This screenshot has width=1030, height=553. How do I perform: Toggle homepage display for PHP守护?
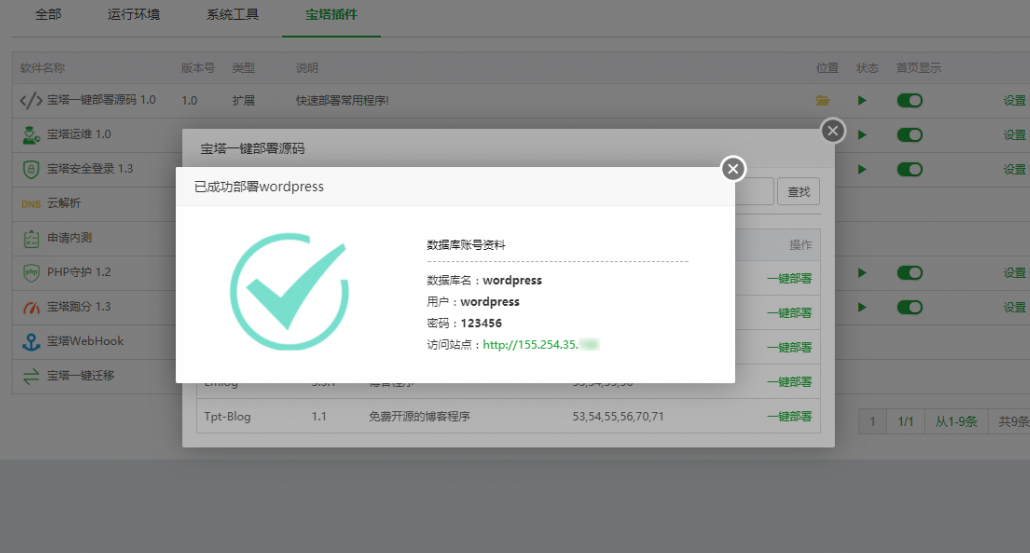(x=910, y=273)
